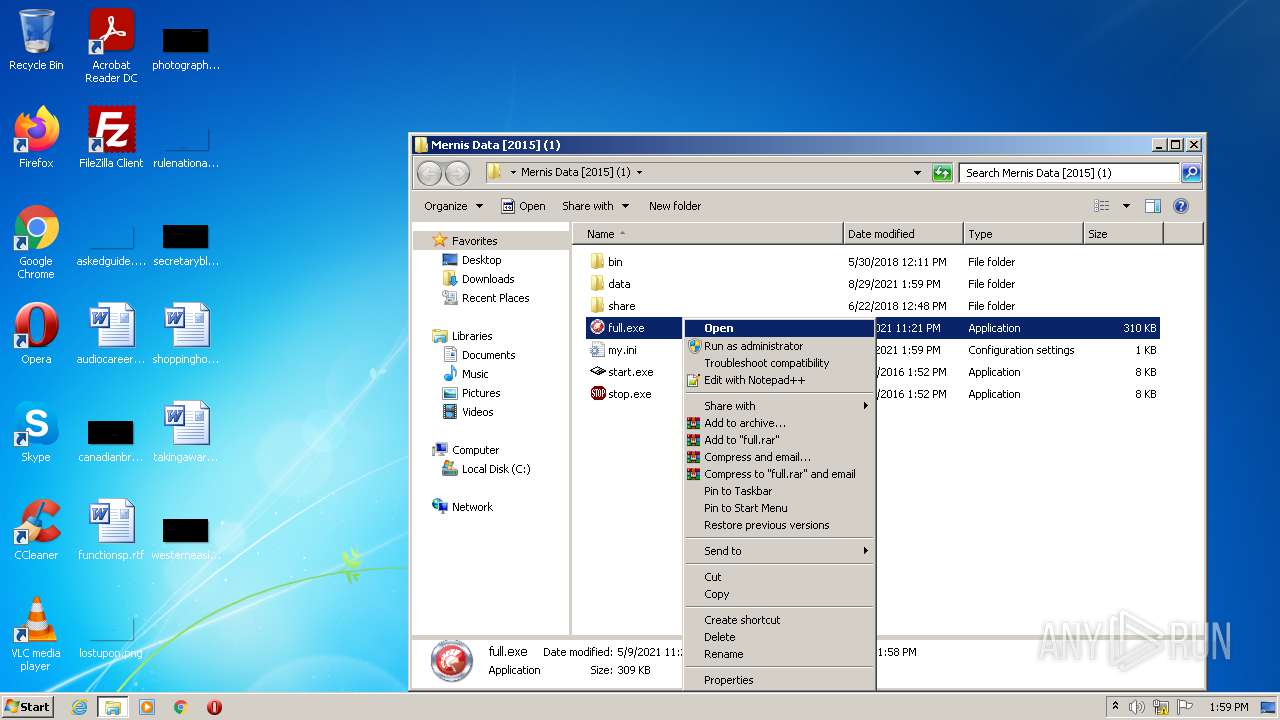Choose Open from context menu

coord(779,328)
